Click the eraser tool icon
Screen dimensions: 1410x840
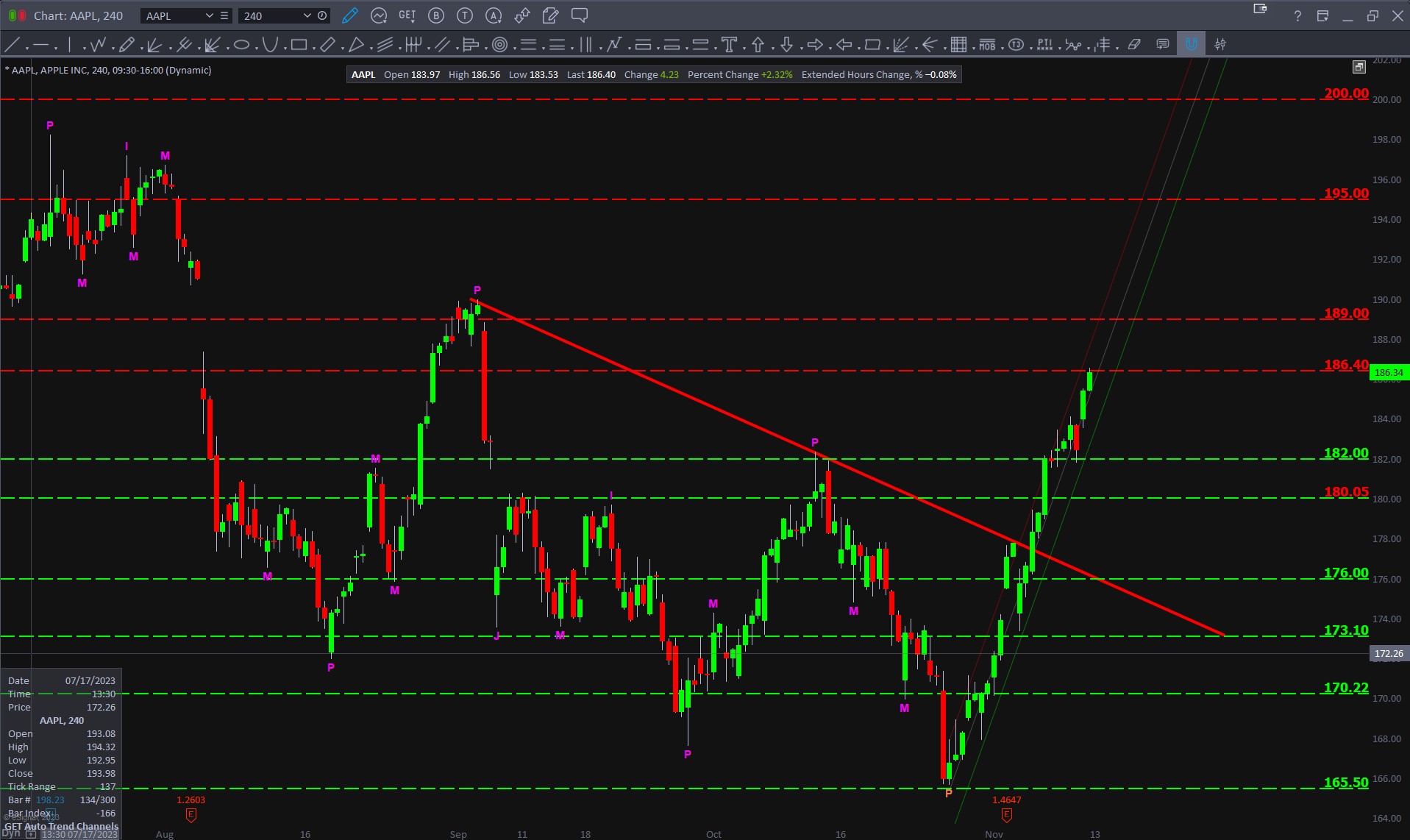[x=1134, y=45]
